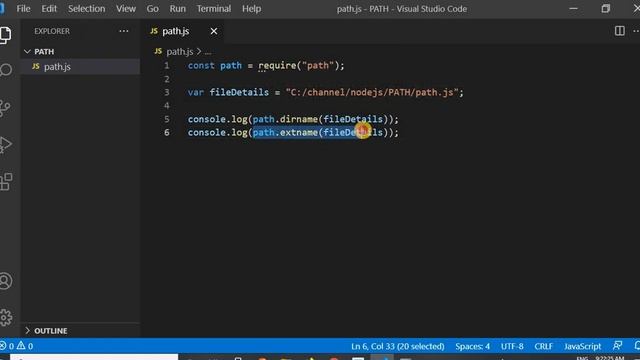This screenshot has width=640, height=360.
Task: Click the JS file icon beside path.js in explorer
Action: tap(36, 66)
